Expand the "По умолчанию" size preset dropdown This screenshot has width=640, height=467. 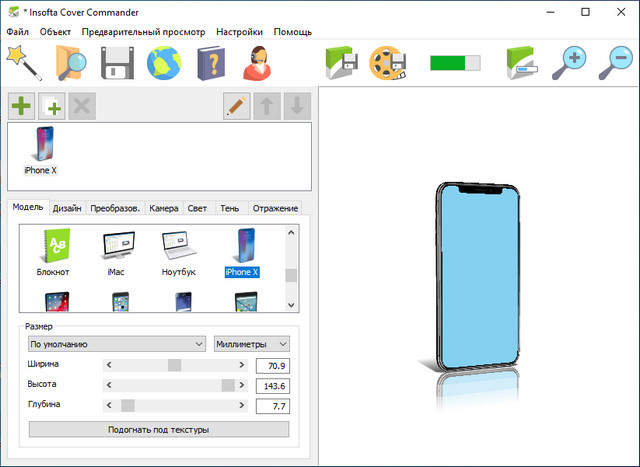118,344
